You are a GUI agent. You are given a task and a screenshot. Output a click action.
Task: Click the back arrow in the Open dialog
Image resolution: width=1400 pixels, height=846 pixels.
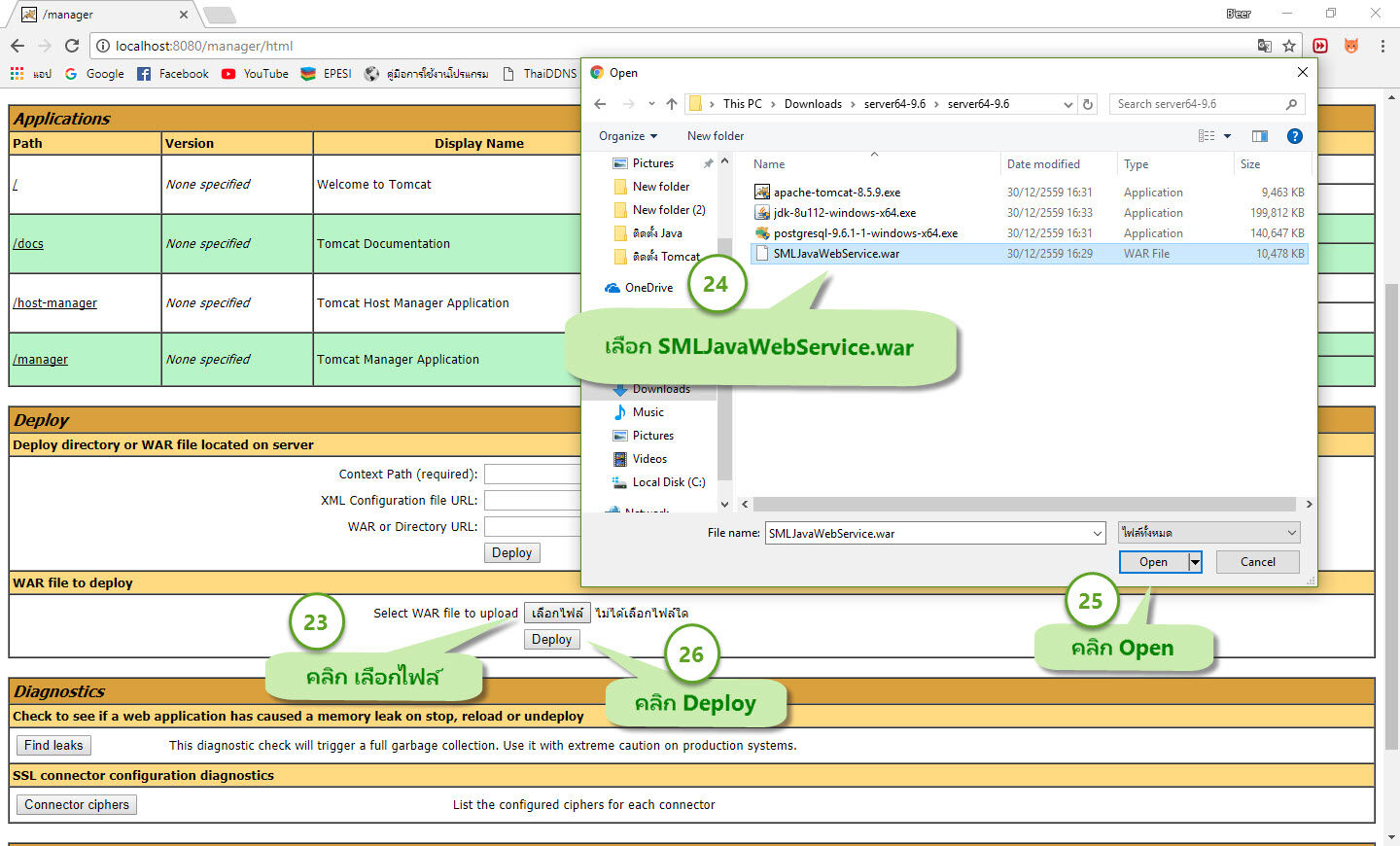(x=600, y=104)
